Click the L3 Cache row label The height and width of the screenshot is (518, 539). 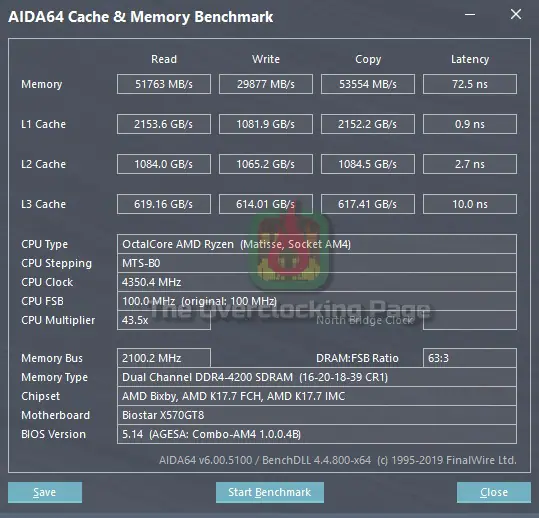click(43, 204)
